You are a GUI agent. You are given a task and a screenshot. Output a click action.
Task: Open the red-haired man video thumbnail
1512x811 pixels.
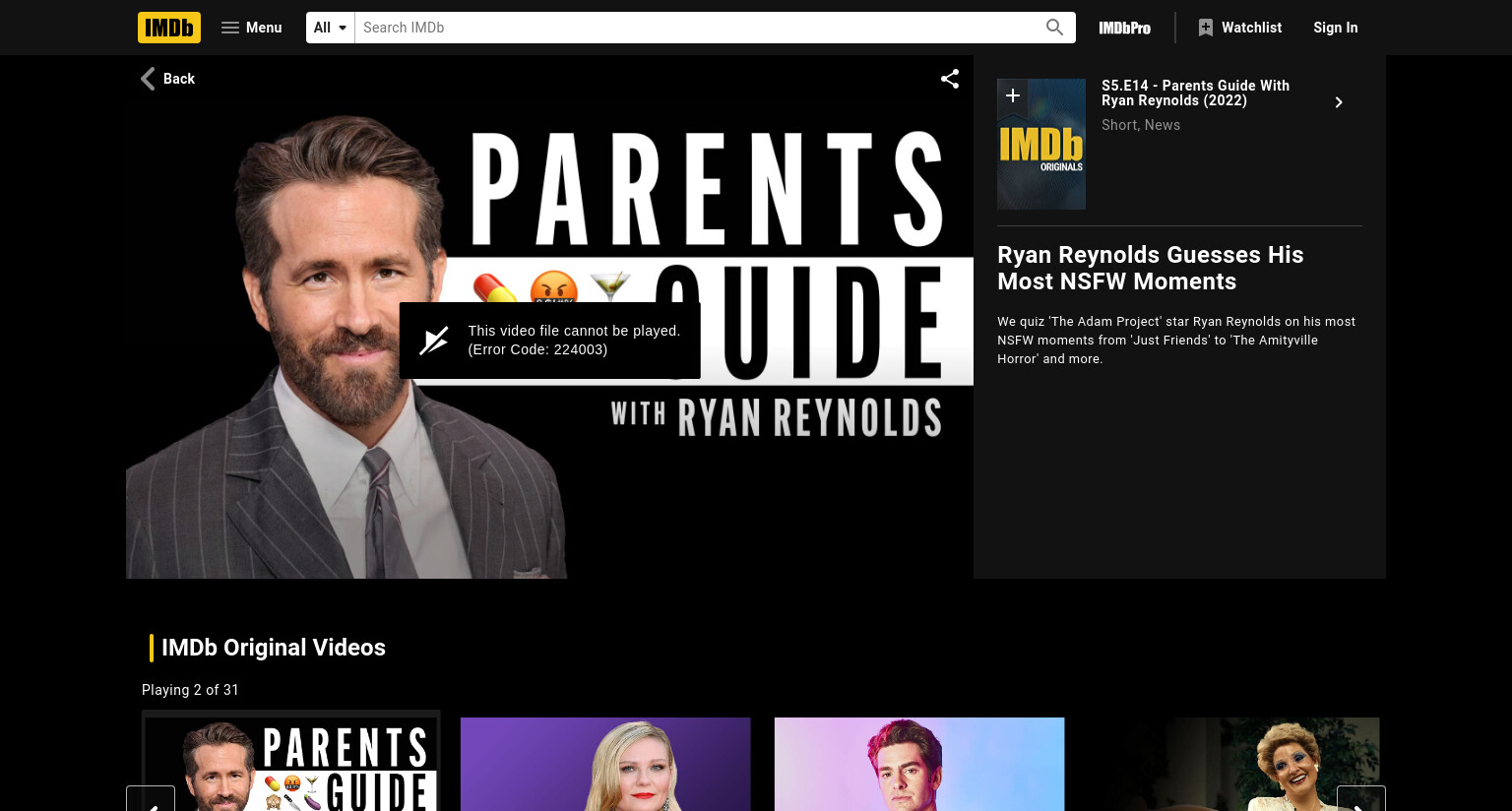pyautogui.click(x=919, y=764)
